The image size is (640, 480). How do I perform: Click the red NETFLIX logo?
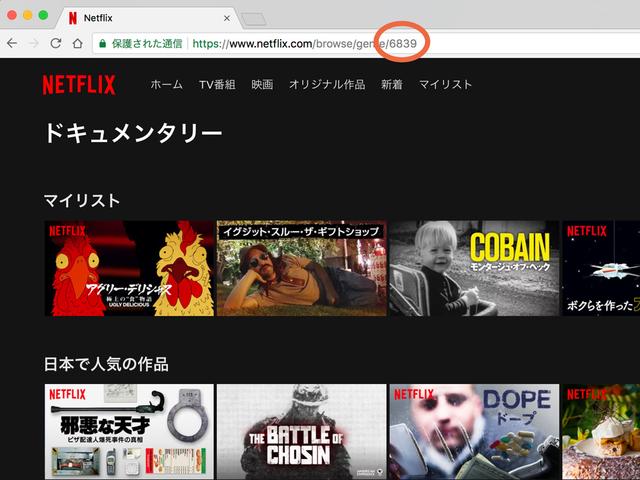click(79, 84)
